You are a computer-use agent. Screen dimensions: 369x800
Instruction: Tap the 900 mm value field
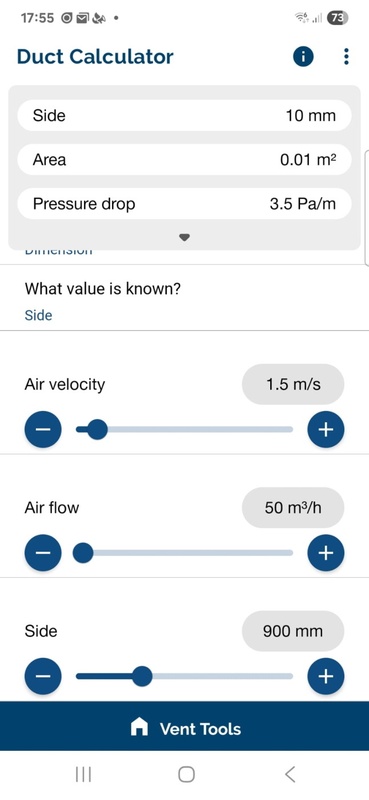click(293, 631)
